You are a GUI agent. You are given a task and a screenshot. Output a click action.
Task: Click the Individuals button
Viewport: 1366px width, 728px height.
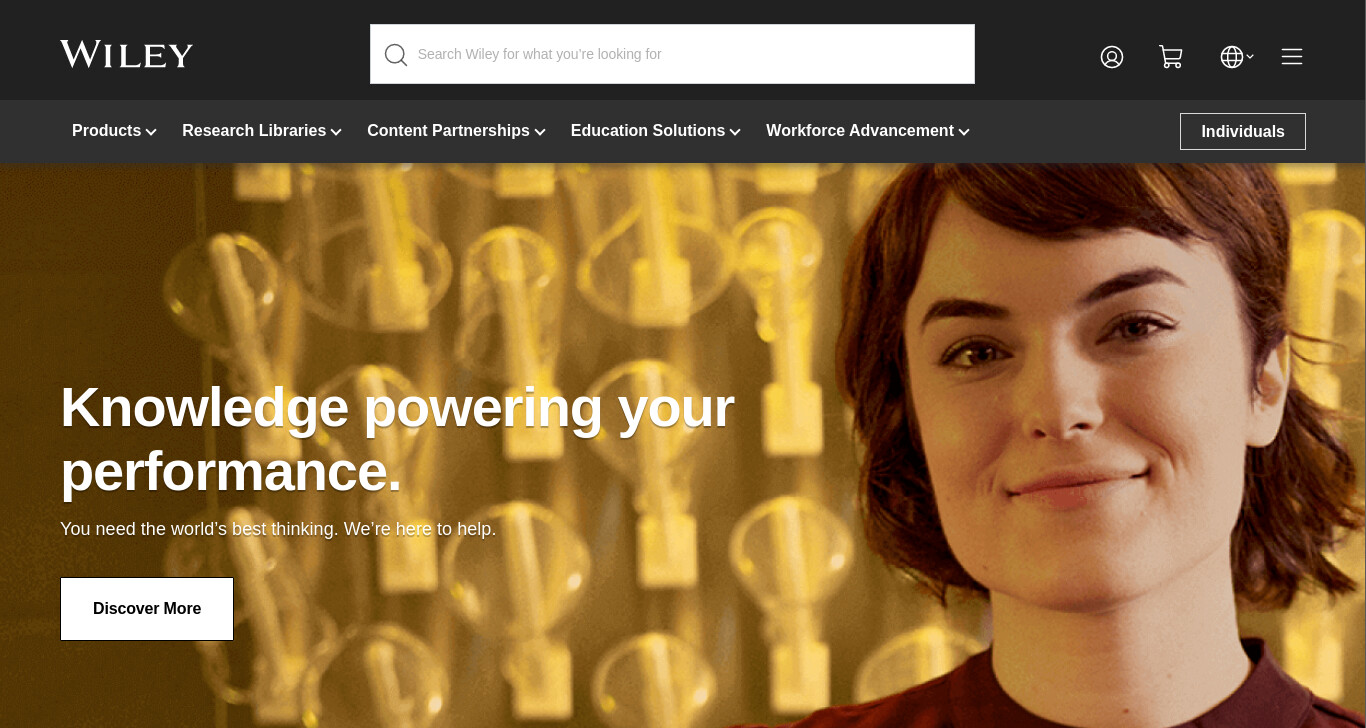click(x=1243, y=131)
